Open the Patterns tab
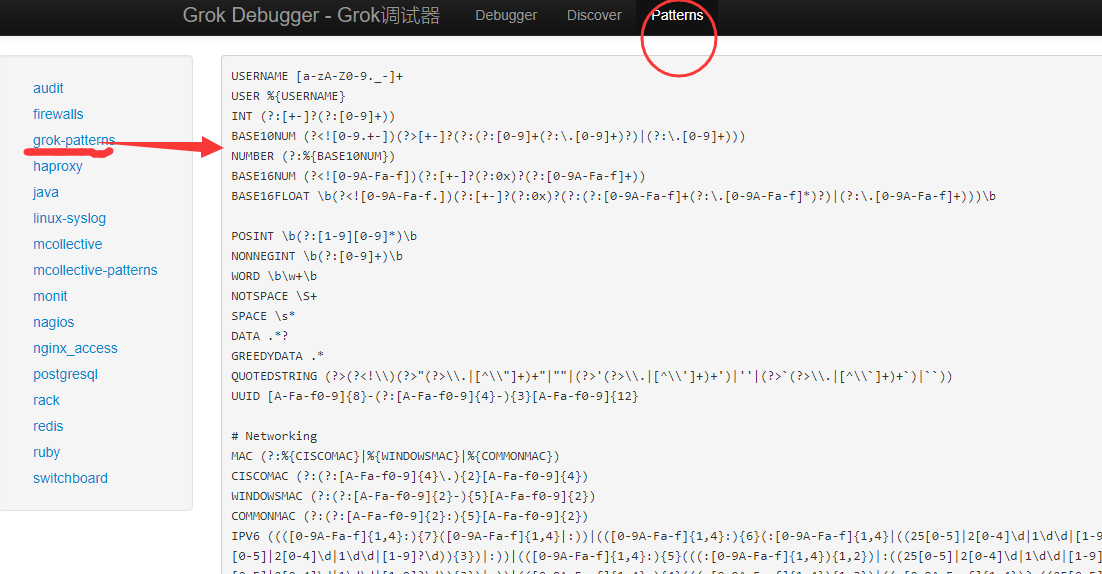The width and height of the screenshot is (1102, 574). pos(677,15)
